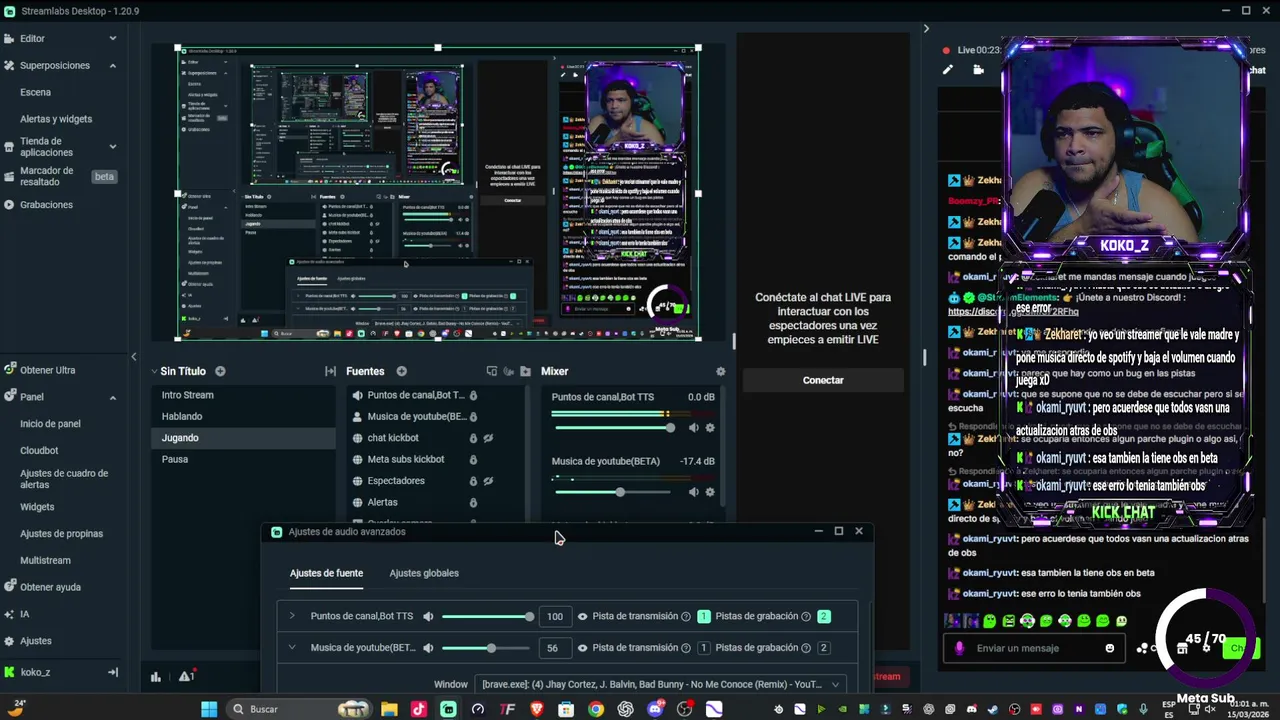Open Grabaciones in sidebar
This screenshot has width=1280, height=720.
46,205
